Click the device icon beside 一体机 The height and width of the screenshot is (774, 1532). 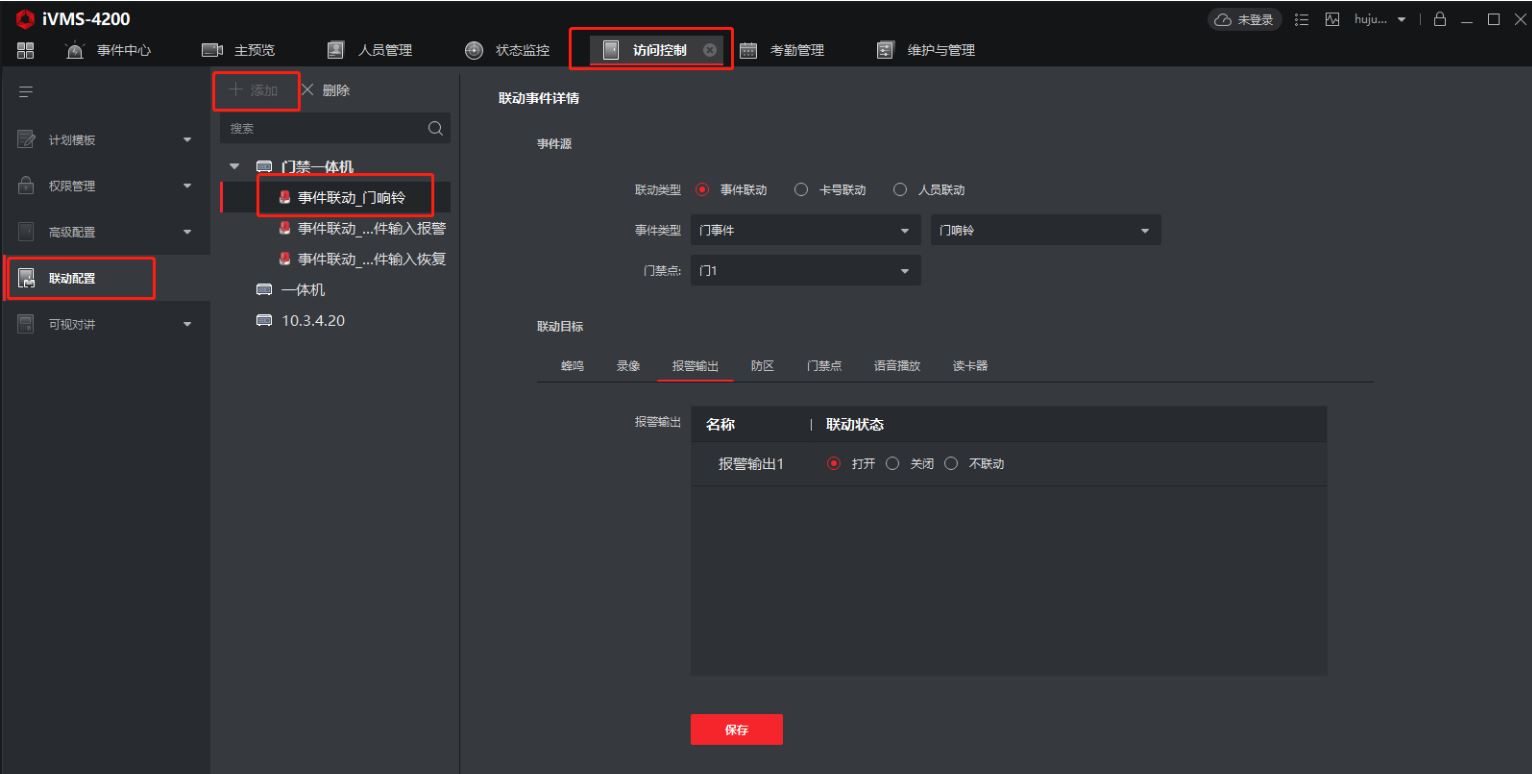click(x=264, y=290)
